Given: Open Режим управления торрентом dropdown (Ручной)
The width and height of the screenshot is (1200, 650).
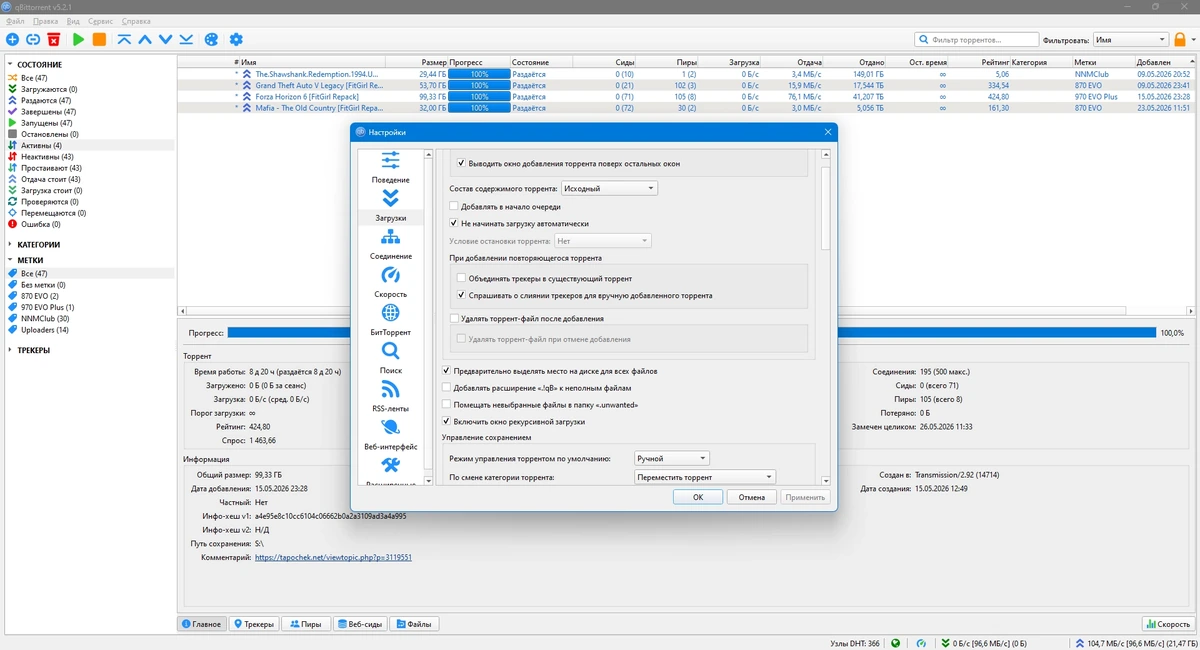Looking at the screenshot, I should click(x=672, y=458).
